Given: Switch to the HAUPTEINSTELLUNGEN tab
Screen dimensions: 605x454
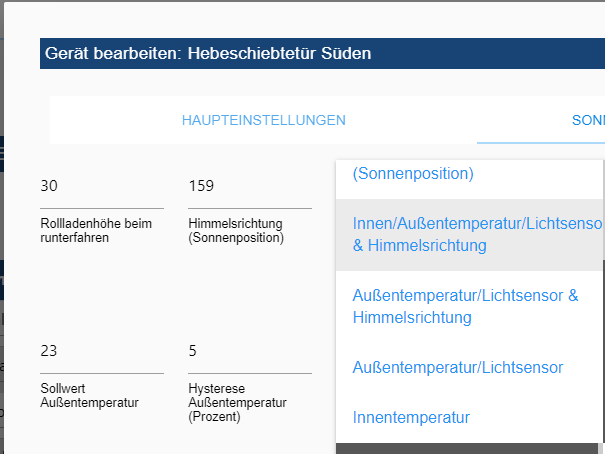Looking at the screenshot, I should click(x=263, y=120).
